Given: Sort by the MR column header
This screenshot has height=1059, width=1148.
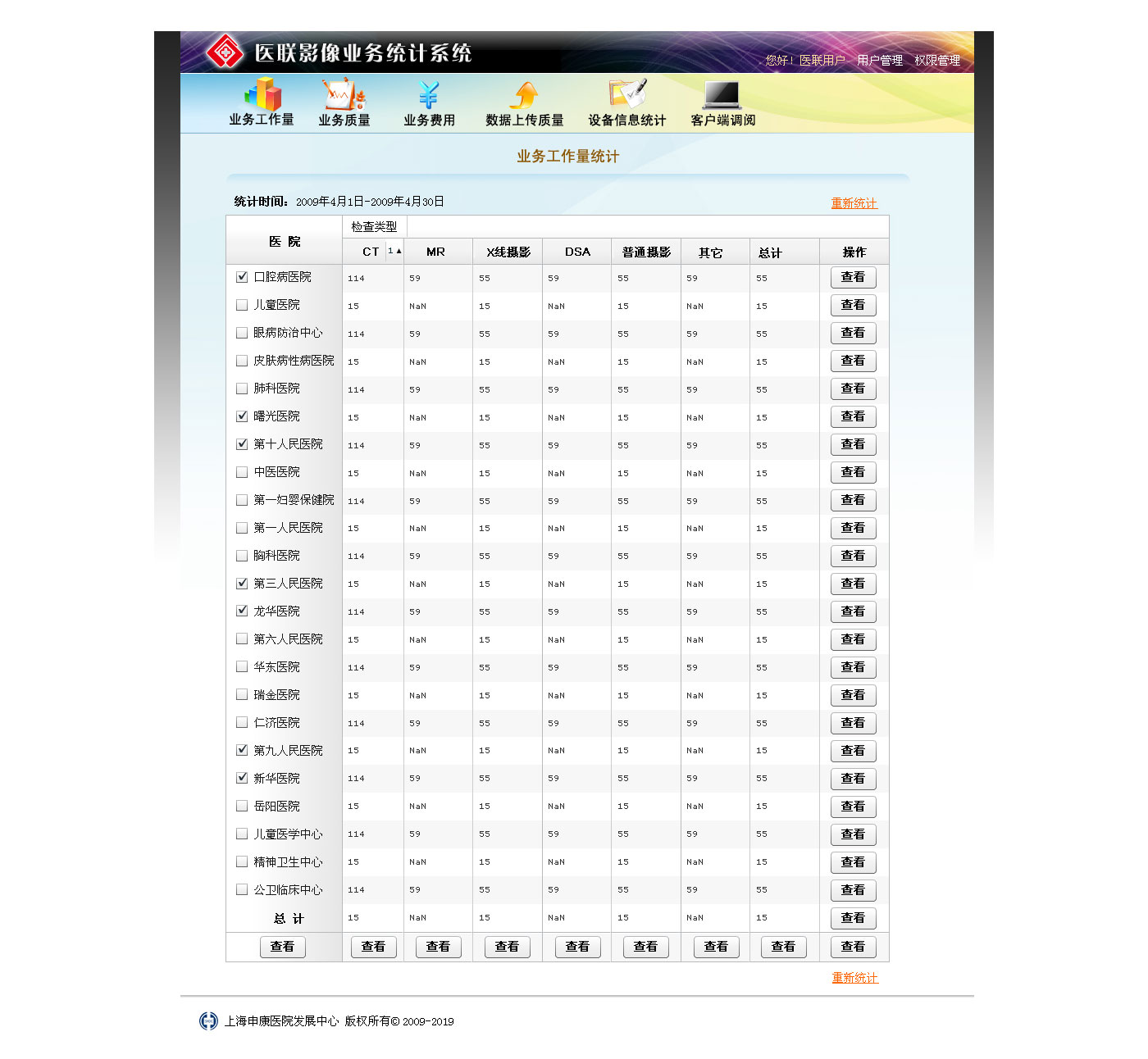Looking at the screenshot, I should (435, 252).
